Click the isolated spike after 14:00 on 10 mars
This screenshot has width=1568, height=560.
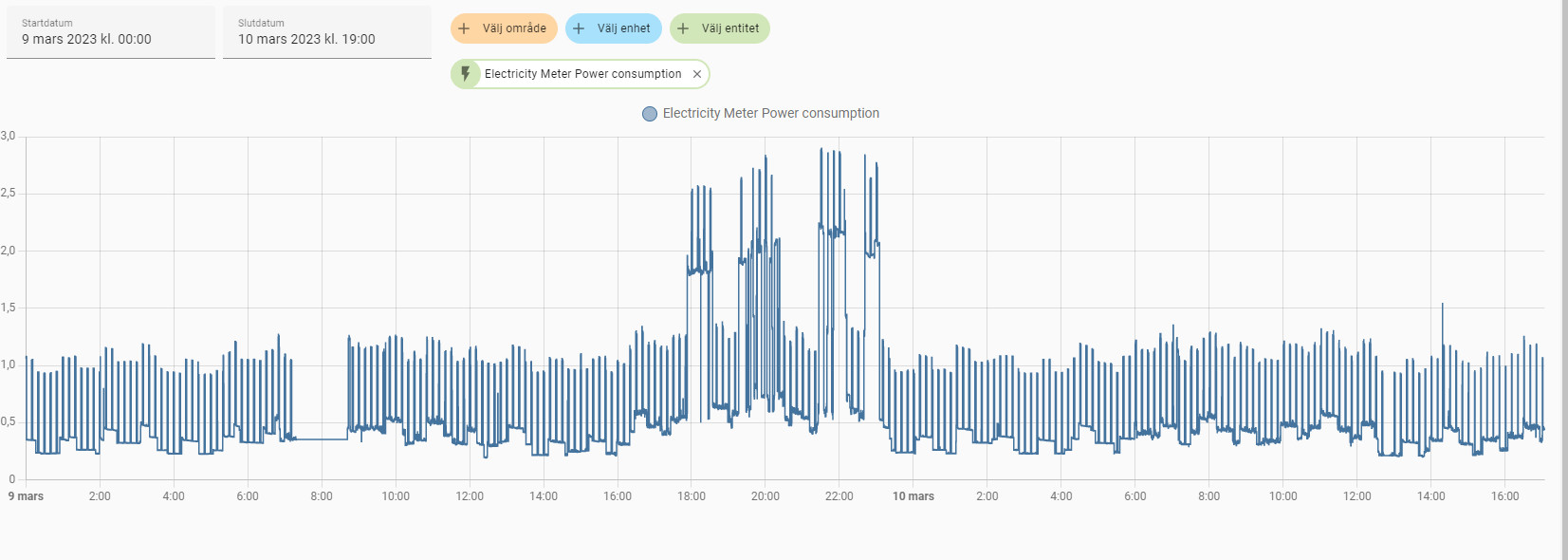tap(1443, 306)
